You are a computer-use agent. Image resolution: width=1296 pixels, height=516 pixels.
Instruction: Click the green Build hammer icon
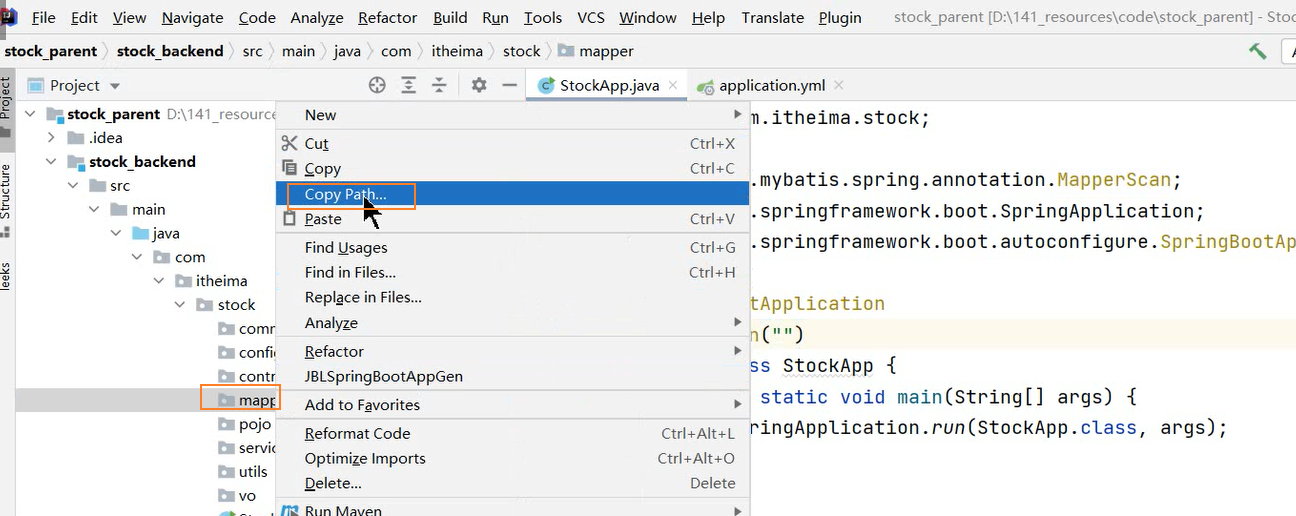(x=1258, y=51)
